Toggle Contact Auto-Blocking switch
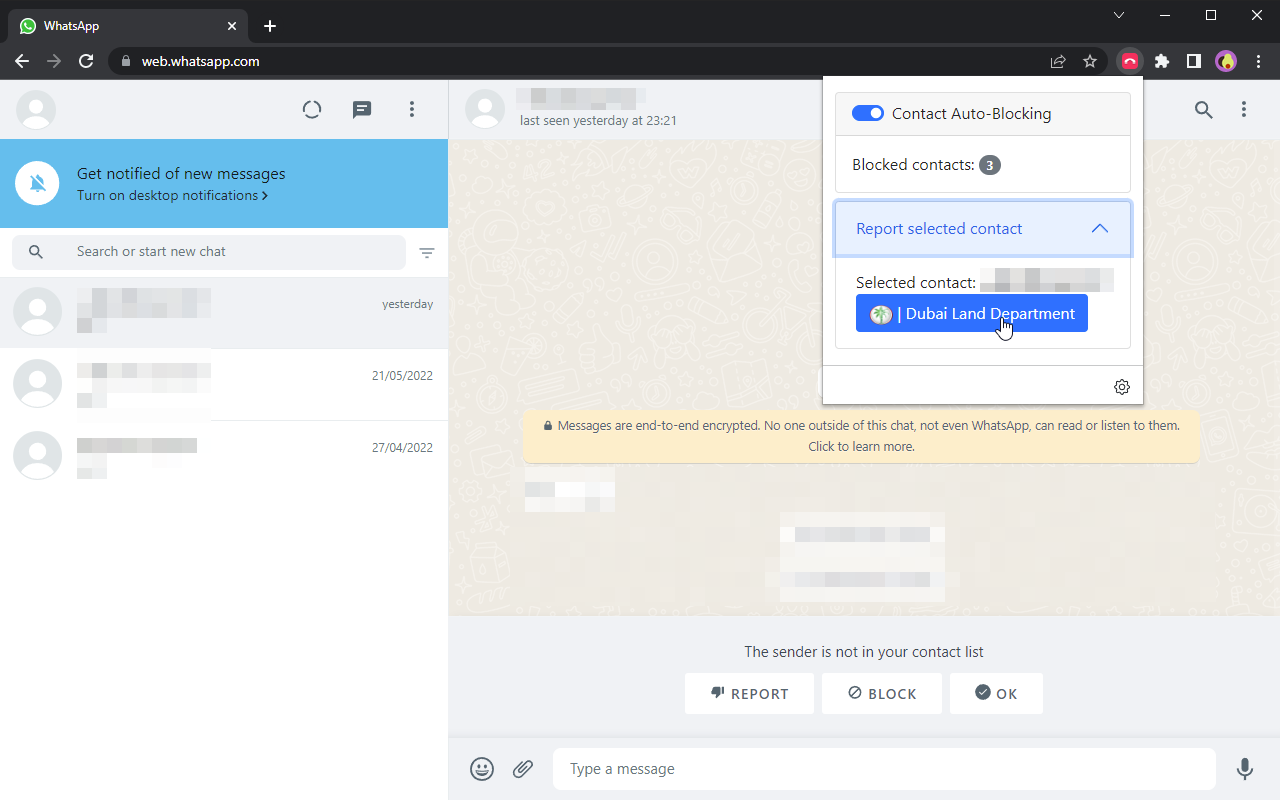Screen dimensions: 1280x800 pos(868,114)
